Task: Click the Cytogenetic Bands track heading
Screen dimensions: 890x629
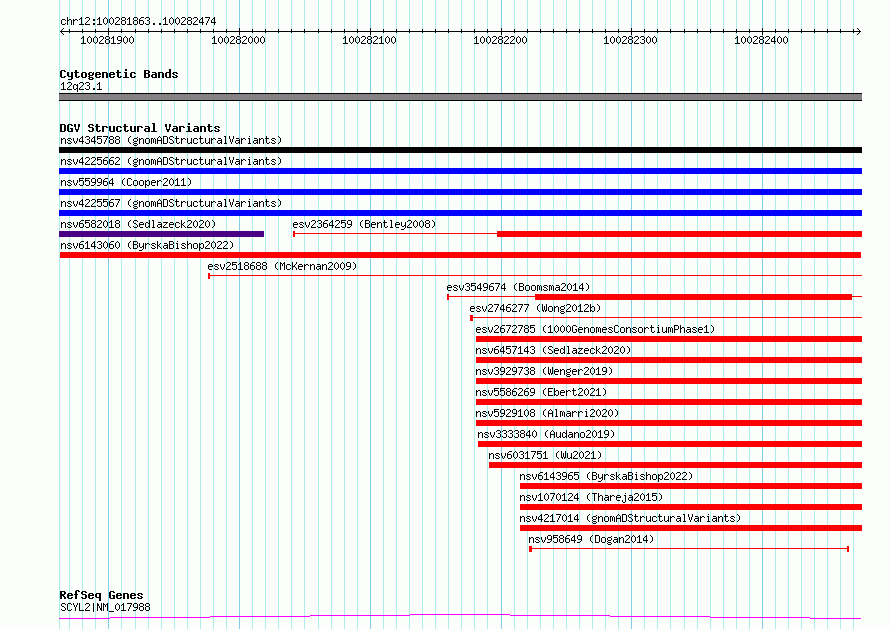Action: pos(119,74)
